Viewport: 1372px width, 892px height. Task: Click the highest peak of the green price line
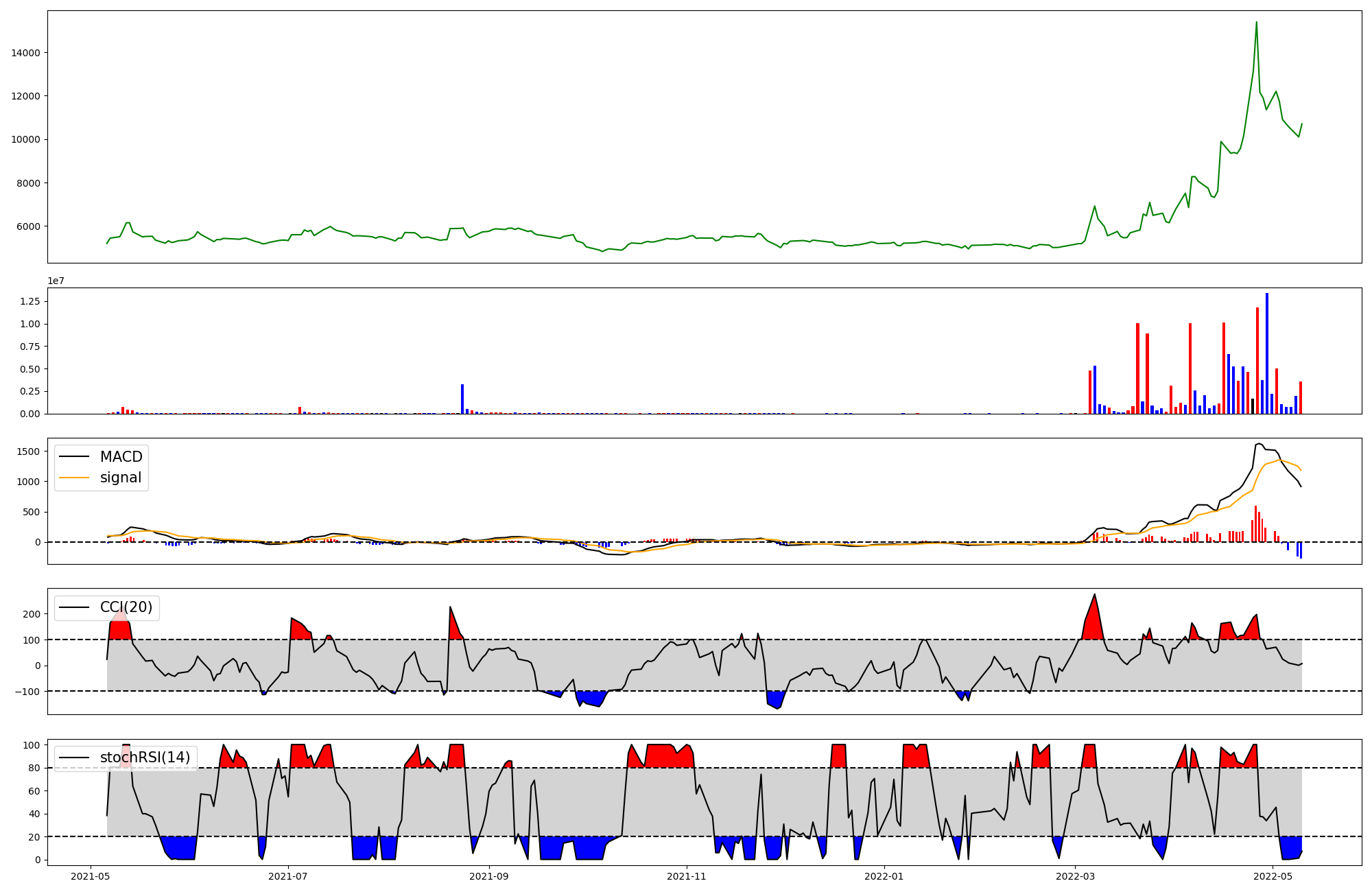pos(1256,22)
